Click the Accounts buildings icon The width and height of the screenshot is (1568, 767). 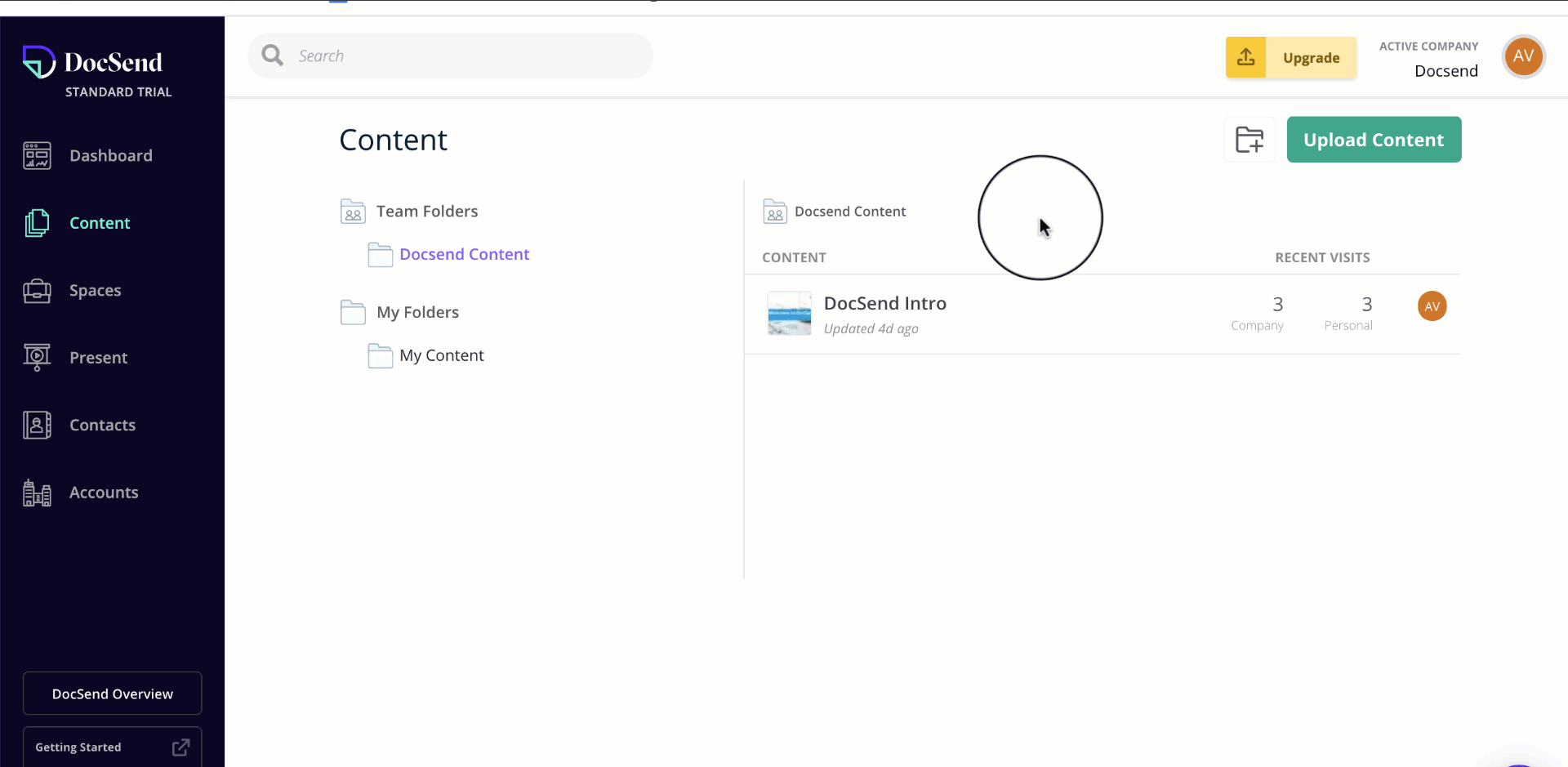[37, 493]
